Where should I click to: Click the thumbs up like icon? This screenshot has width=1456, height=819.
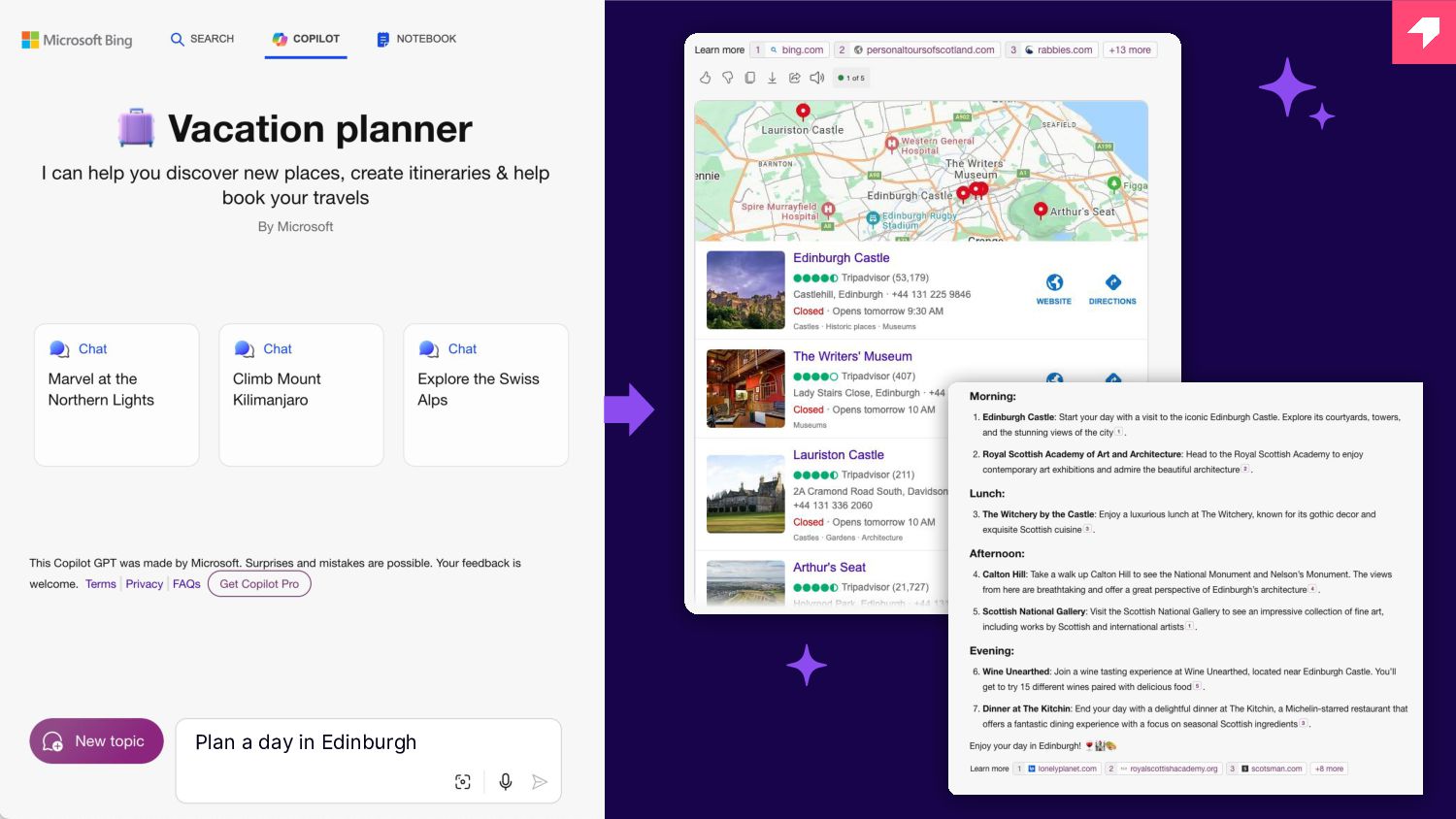[706, 78]
